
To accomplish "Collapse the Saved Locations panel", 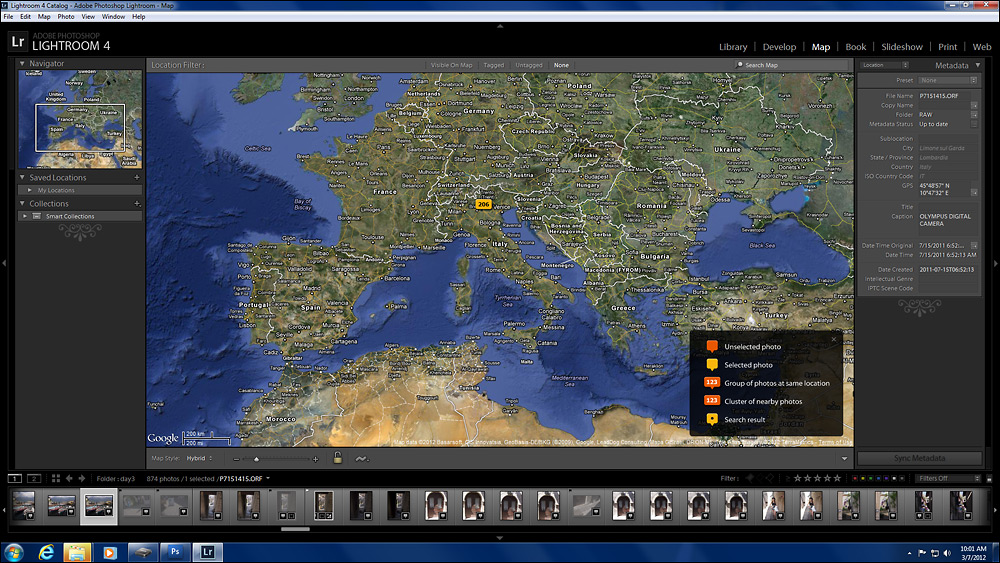I will point(22,177).
